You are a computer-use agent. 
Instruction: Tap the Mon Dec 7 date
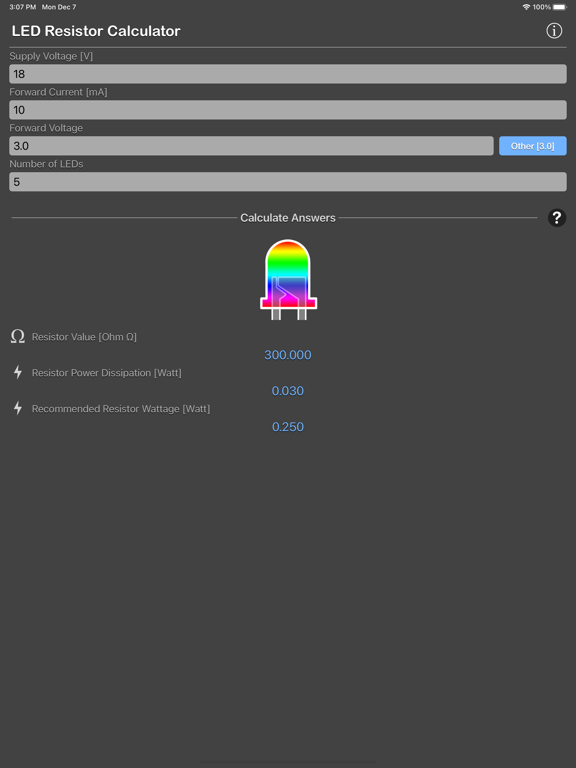(x=59, y=7)
